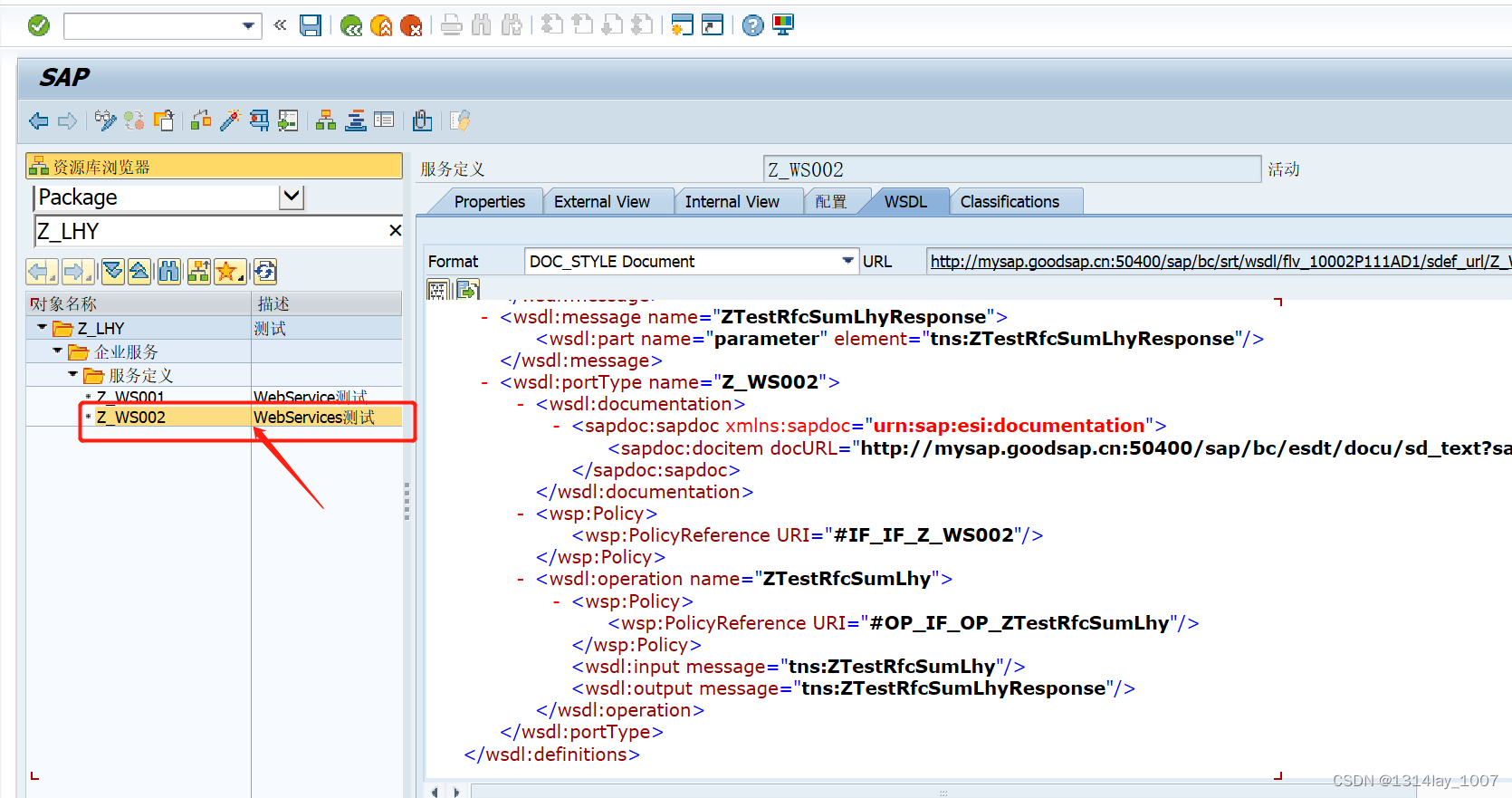This screenshot has height=798, width=1512.
Task: Refresh the object list
Action: point(264,271)
